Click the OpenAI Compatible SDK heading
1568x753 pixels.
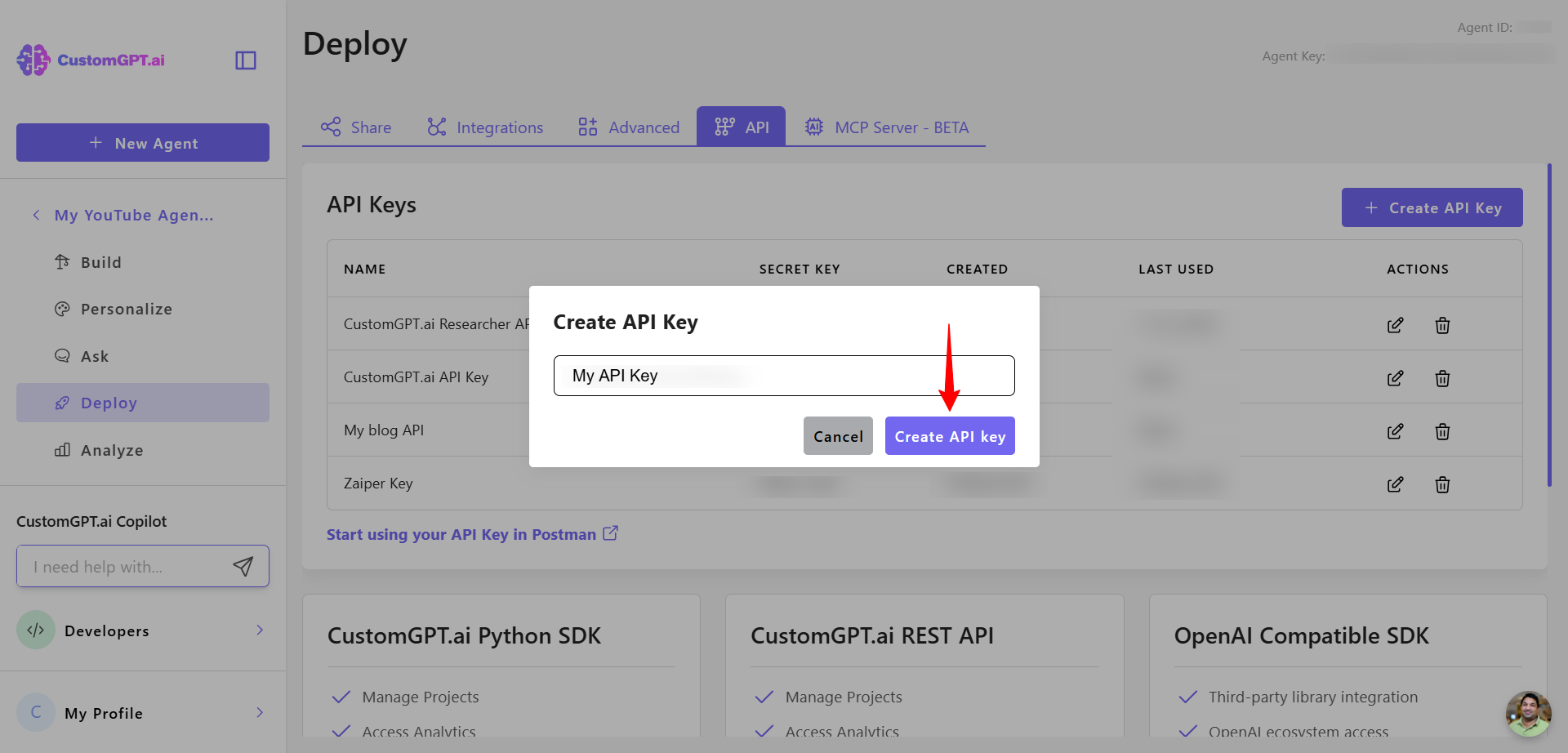tap(1302, 636)
